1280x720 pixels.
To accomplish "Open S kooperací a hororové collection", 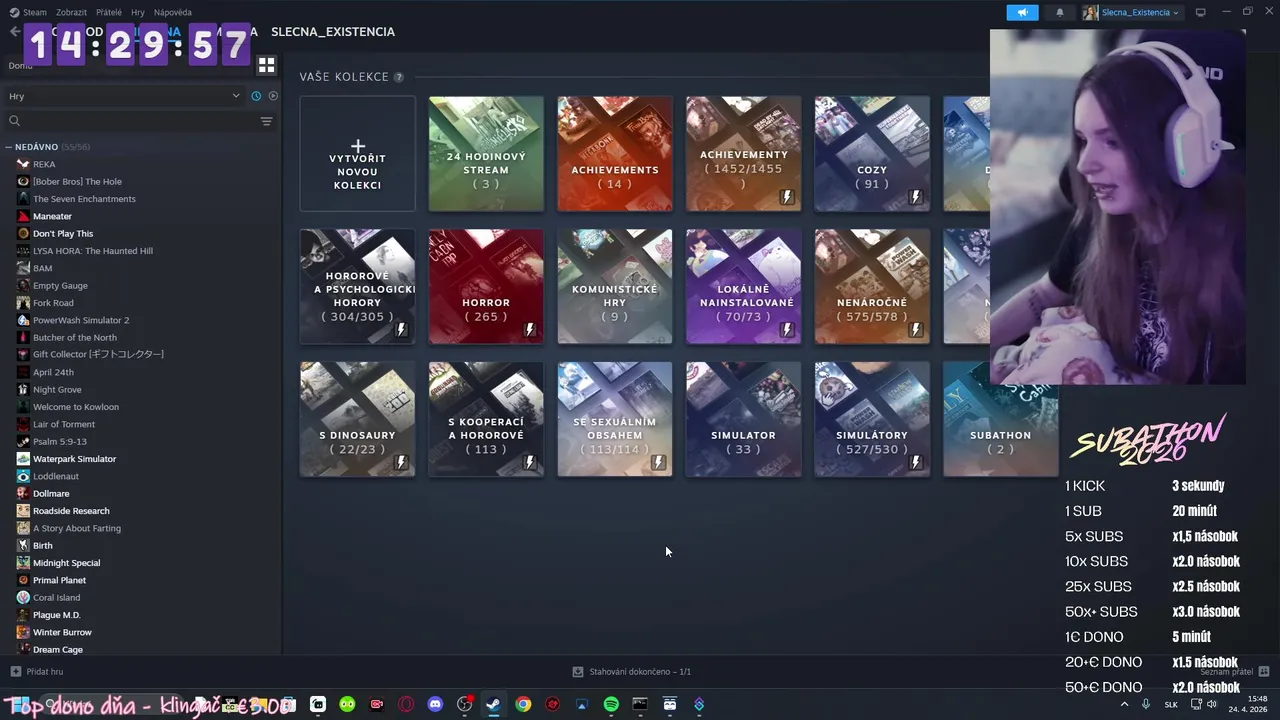I will 486,419.
